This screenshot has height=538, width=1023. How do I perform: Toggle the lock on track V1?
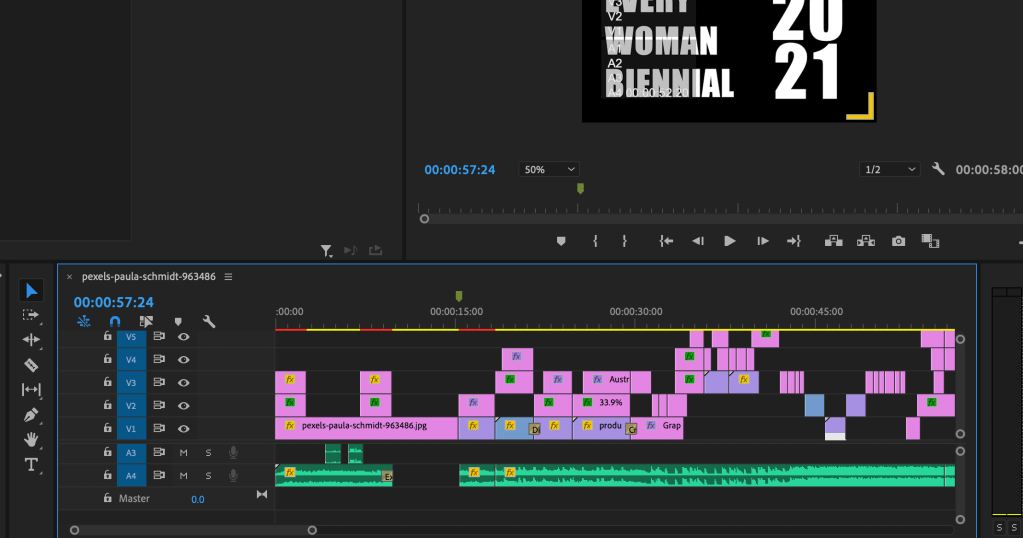pyautogui.click(x=108, y=428)
